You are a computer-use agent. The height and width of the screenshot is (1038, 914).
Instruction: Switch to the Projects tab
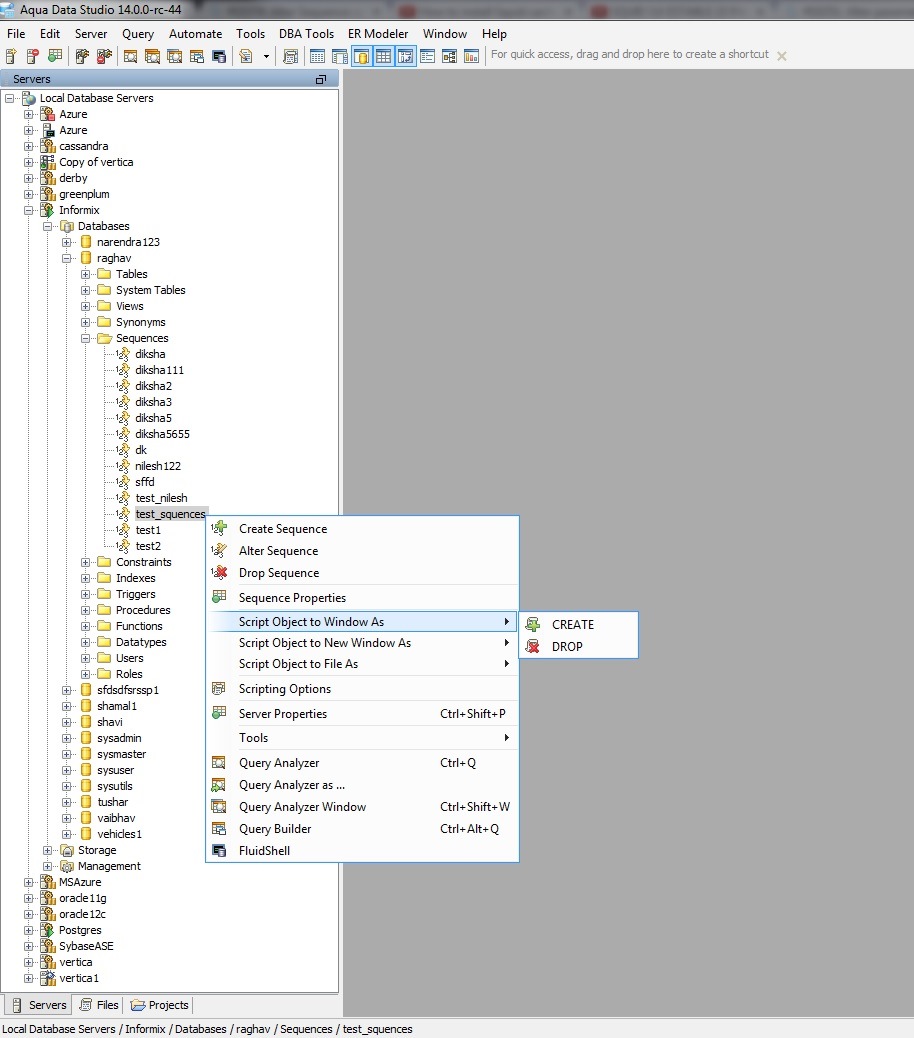point(160,1005)
